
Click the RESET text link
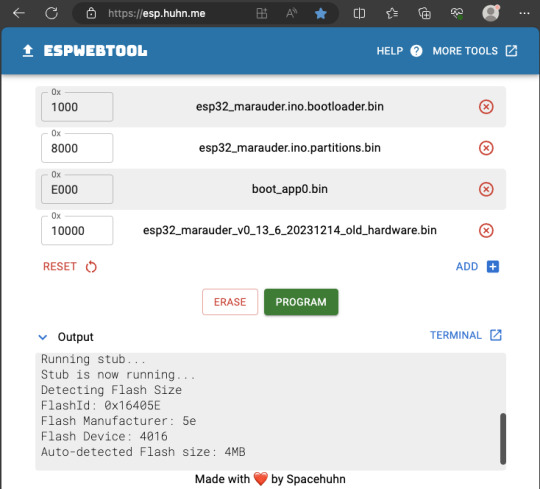[60, 267]
